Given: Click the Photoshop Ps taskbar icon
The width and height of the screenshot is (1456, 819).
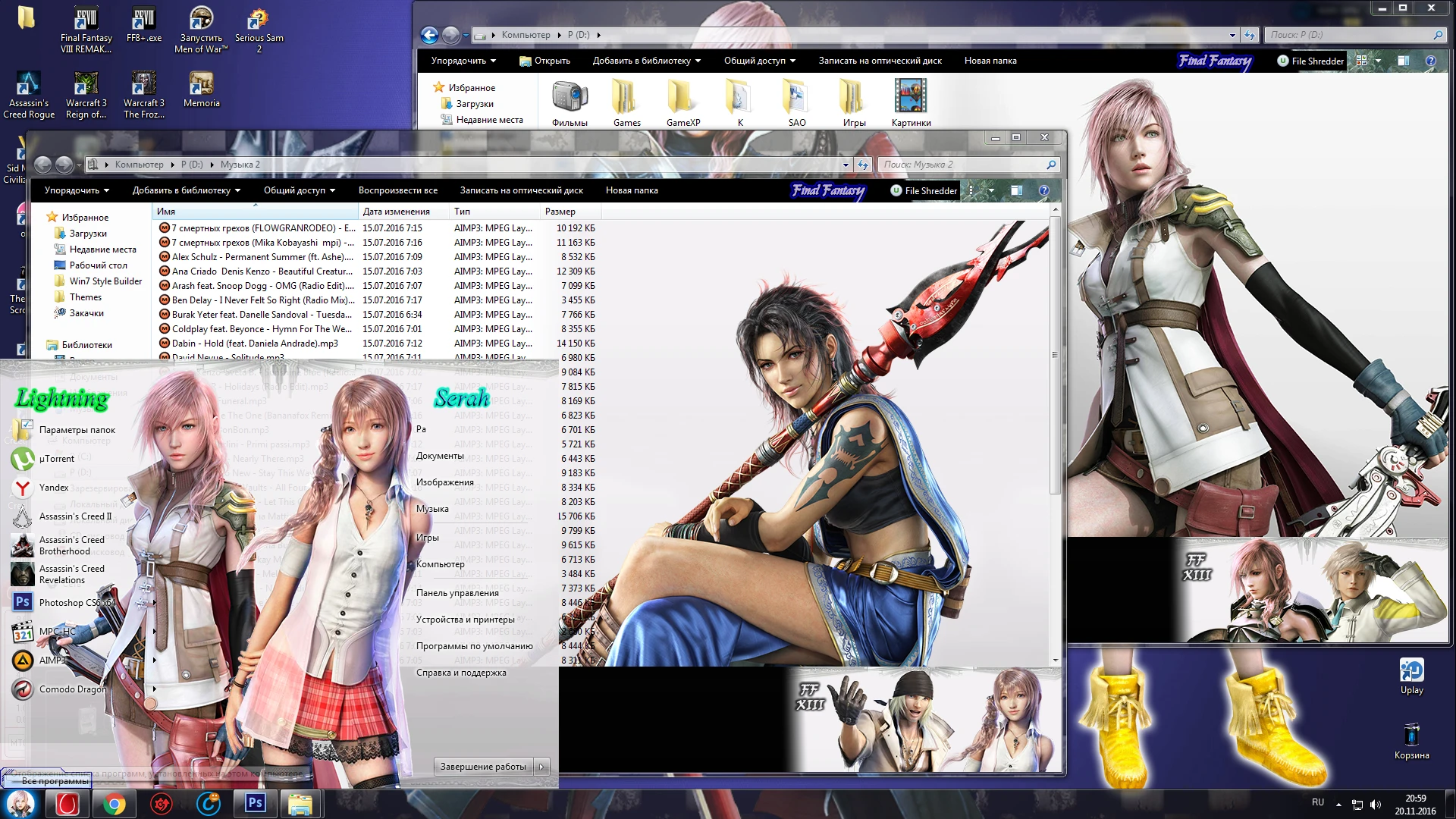Looking at the screenshot, I should 255,803.
